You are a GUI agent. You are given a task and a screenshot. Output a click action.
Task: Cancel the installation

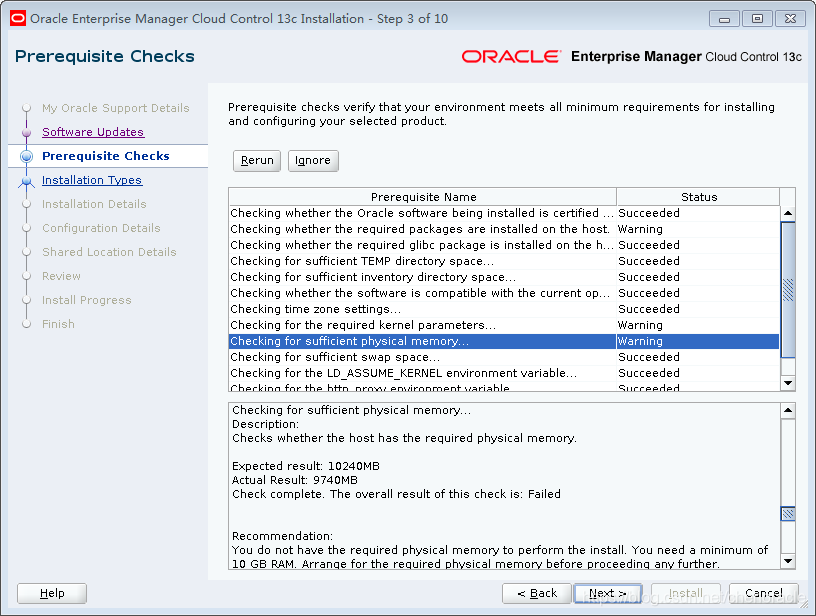click(763, 593)
